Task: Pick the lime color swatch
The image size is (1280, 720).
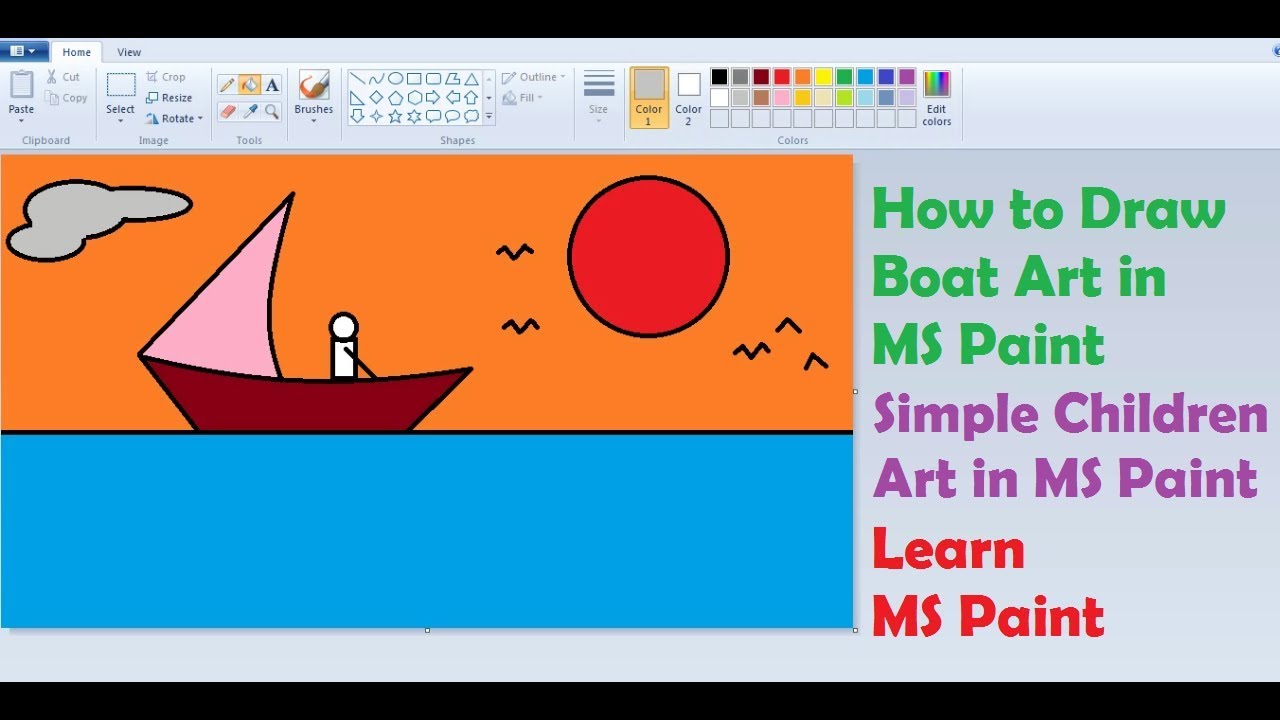Action: [x=844, y=98]
